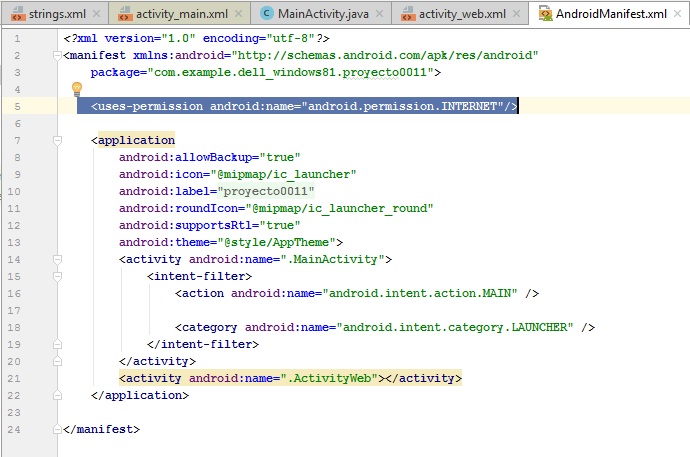Click line number 18 in the gutter
The height and width of the screenshot is (457, 690).
(14, 327)
